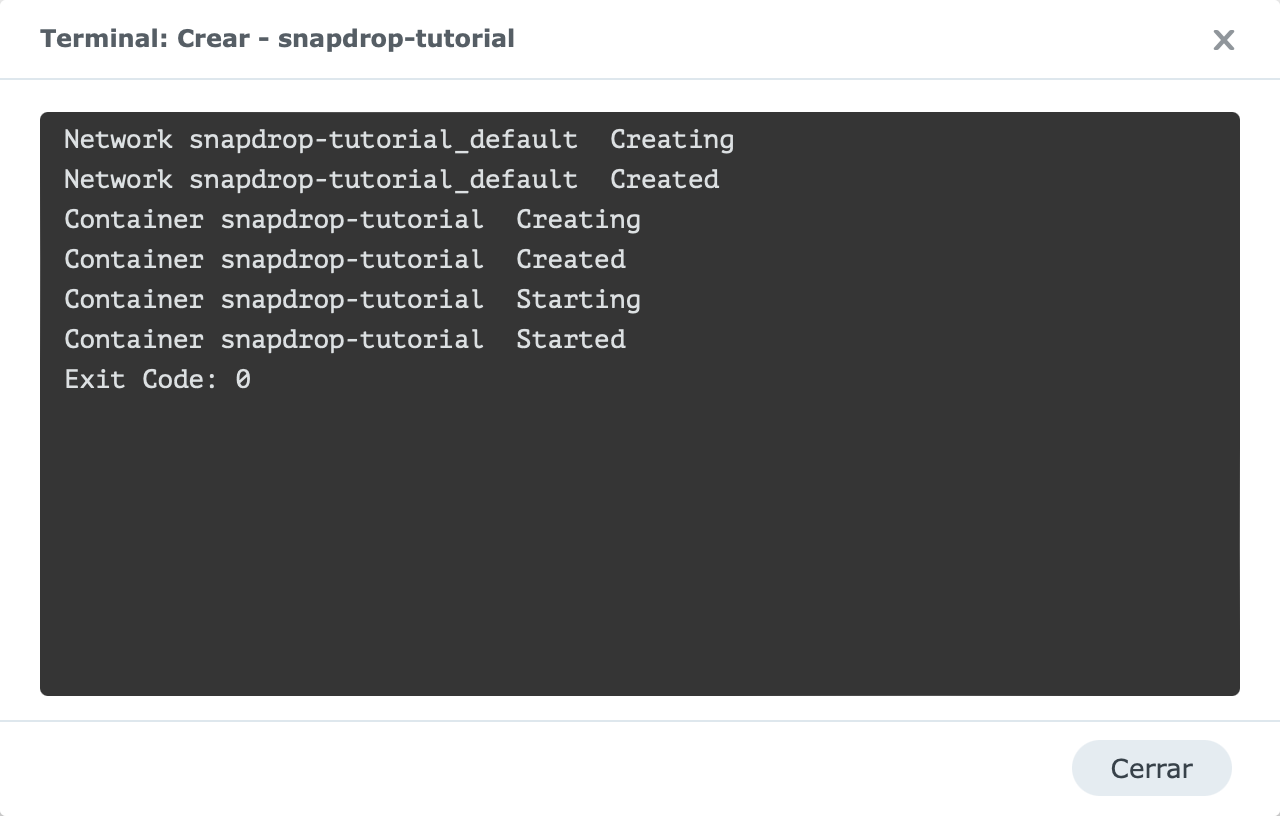Click the Cerrar button
The image size is (1280, 816).
pos(1151,768)
